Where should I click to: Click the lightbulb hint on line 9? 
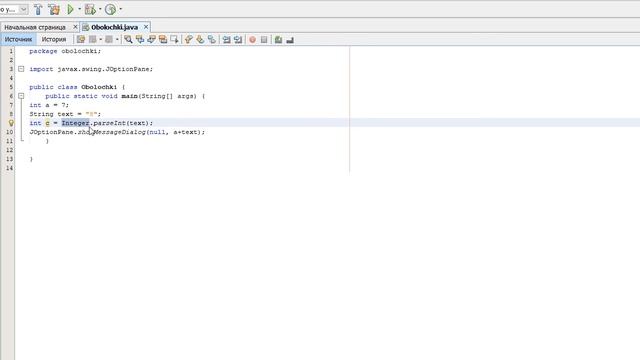11,123
